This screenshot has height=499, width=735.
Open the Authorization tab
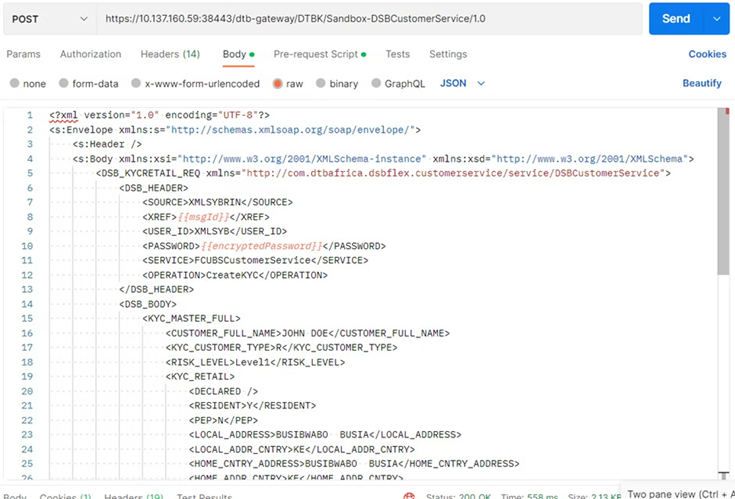[90, 54]
